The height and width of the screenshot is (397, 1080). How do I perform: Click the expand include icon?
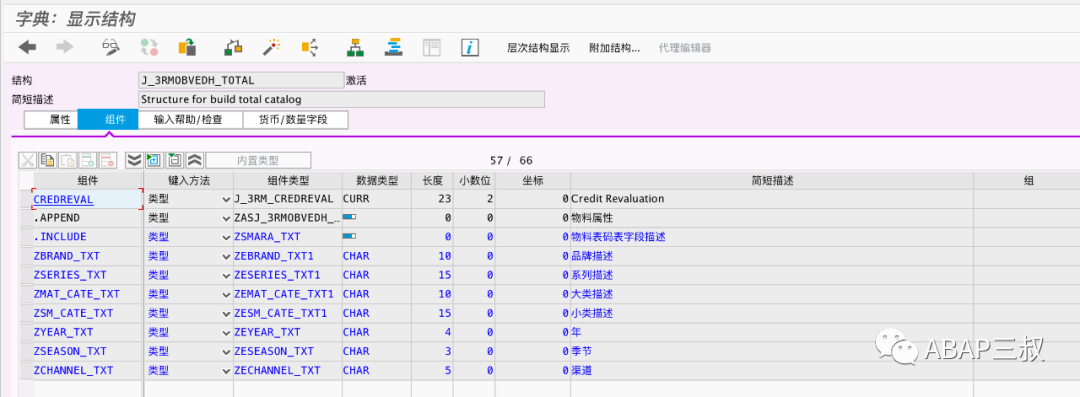coord(154,160)
